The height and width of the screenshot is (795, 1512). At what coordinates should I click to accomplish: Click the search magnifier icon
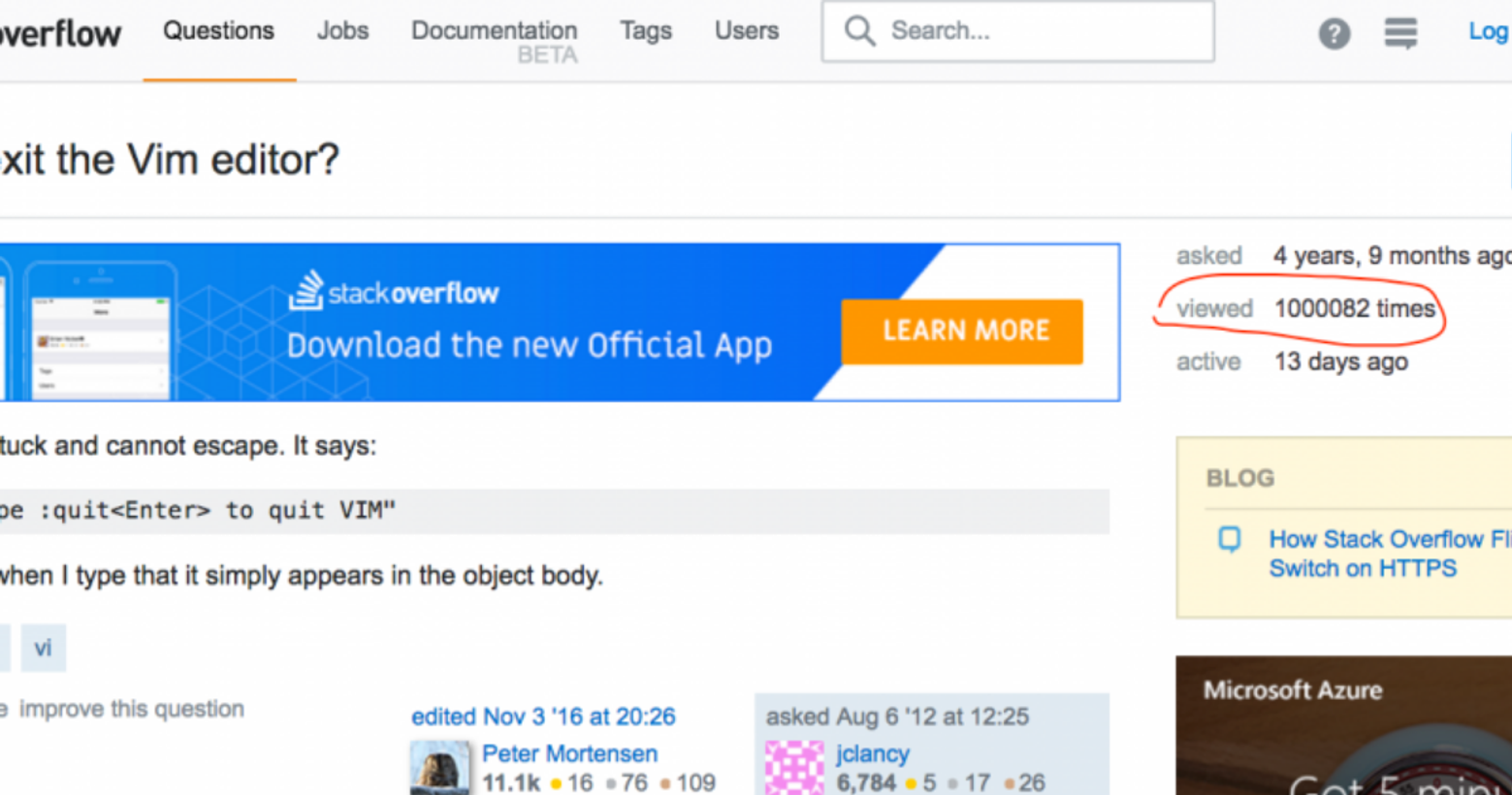(858, 31)
